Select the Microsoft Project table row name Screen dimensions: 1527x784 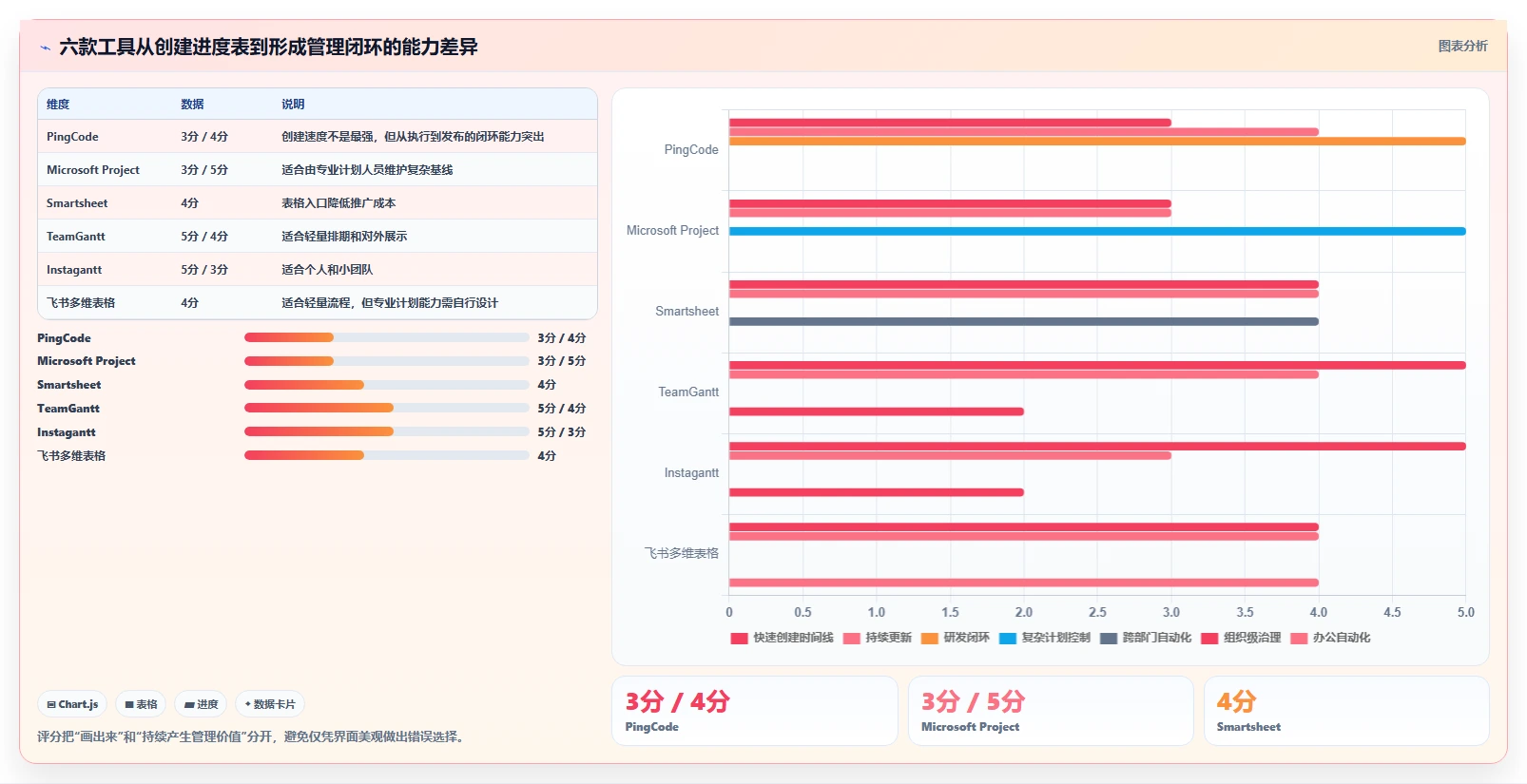93,170
